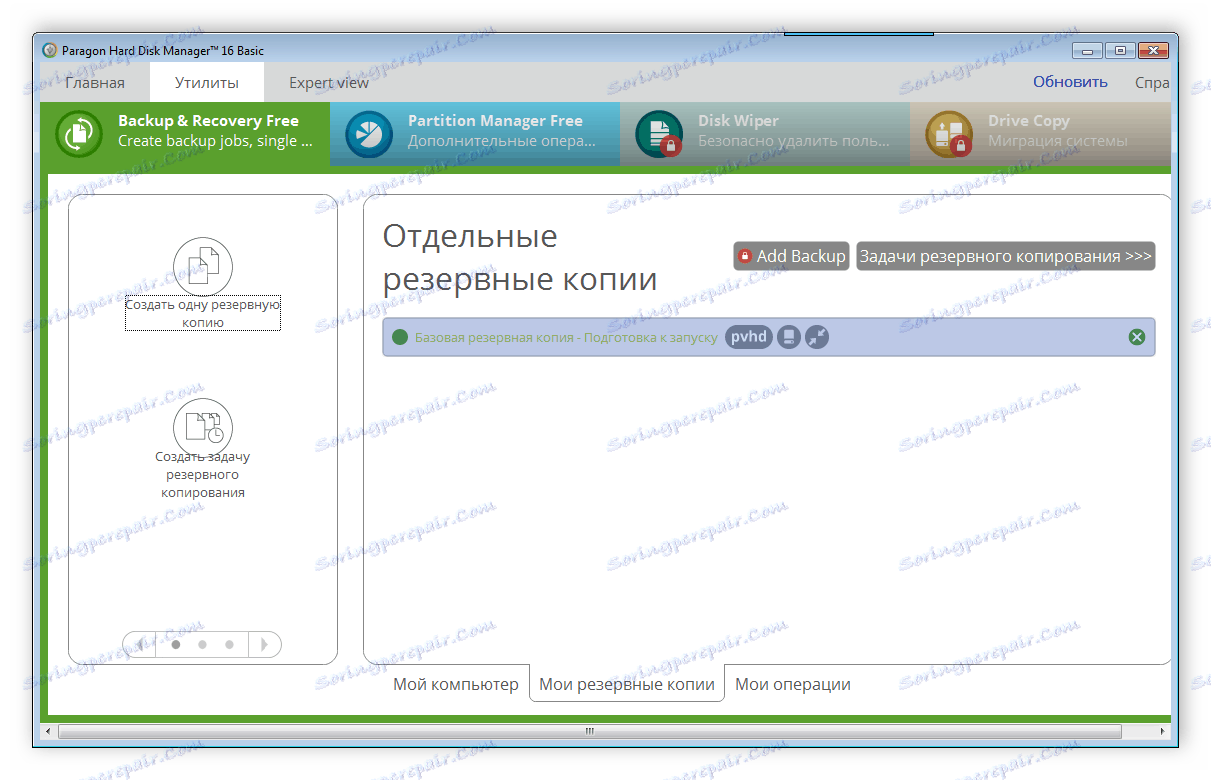Click the scrollbar right arrow

[x=1164, y=731]
